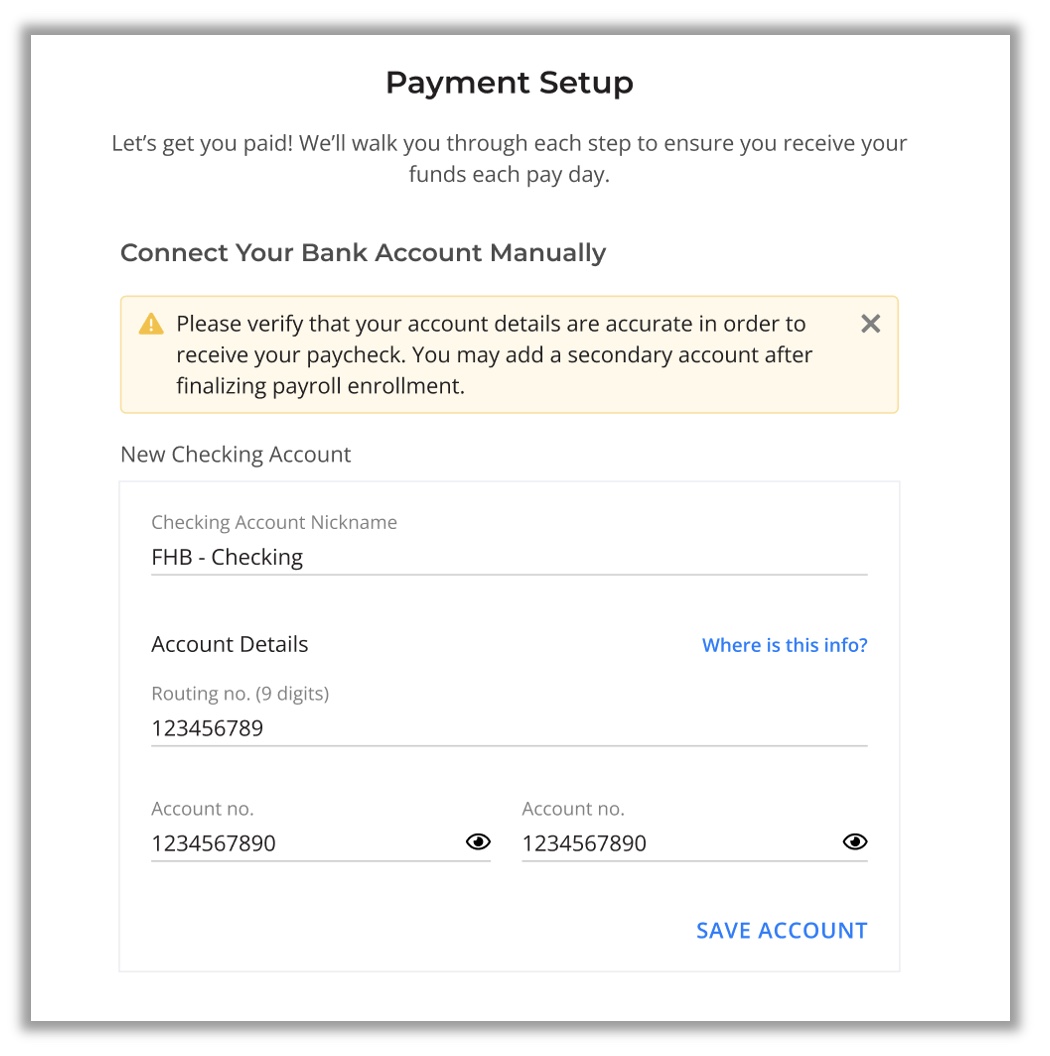Click the yellow warning triangle icon
The image size is (1050, 1056).
point(151,324)
